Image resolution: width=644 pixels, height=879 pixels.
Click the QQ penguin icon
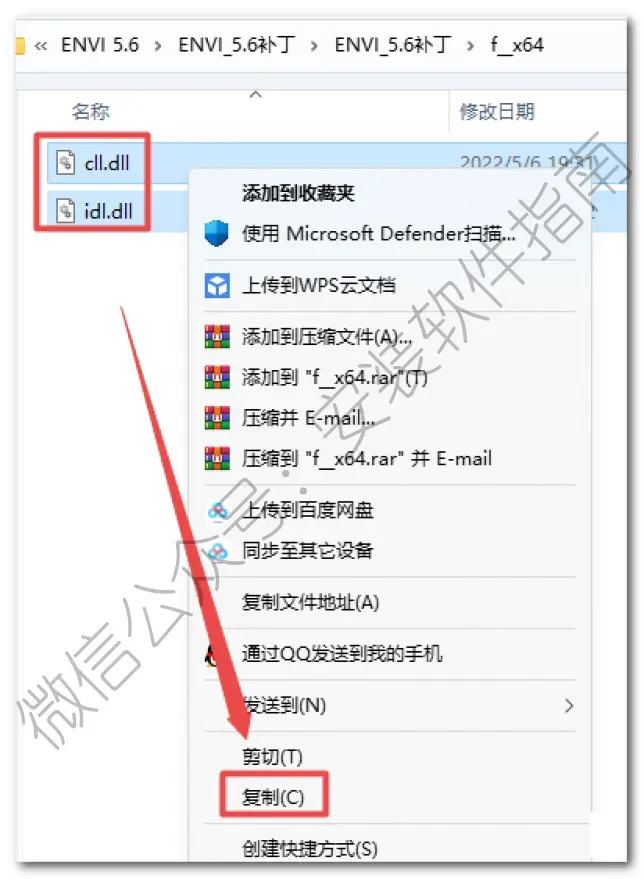[x=211, y=654]
